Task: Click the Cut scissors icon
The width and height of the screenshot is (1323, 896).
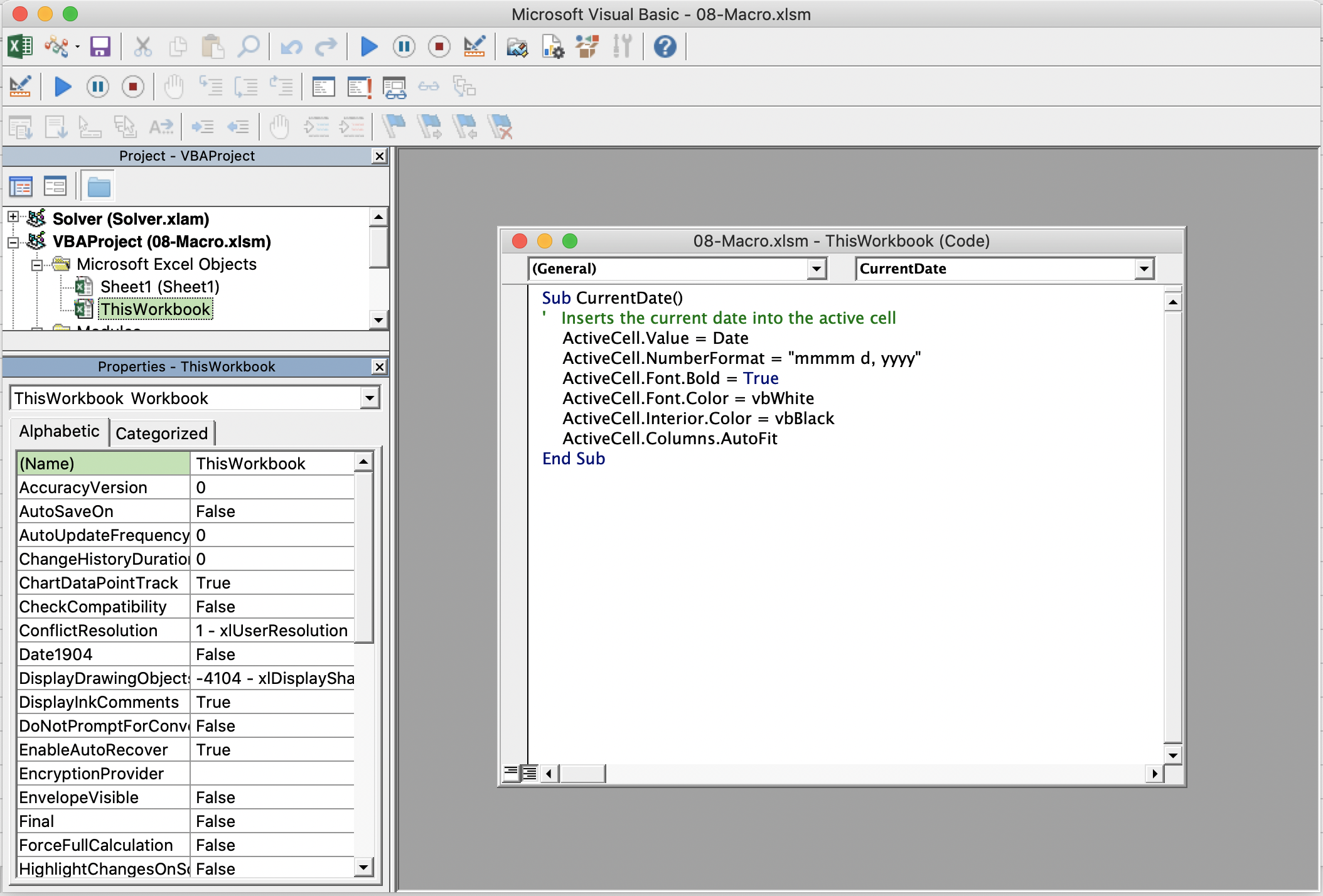Action: [x=143, y=46]
